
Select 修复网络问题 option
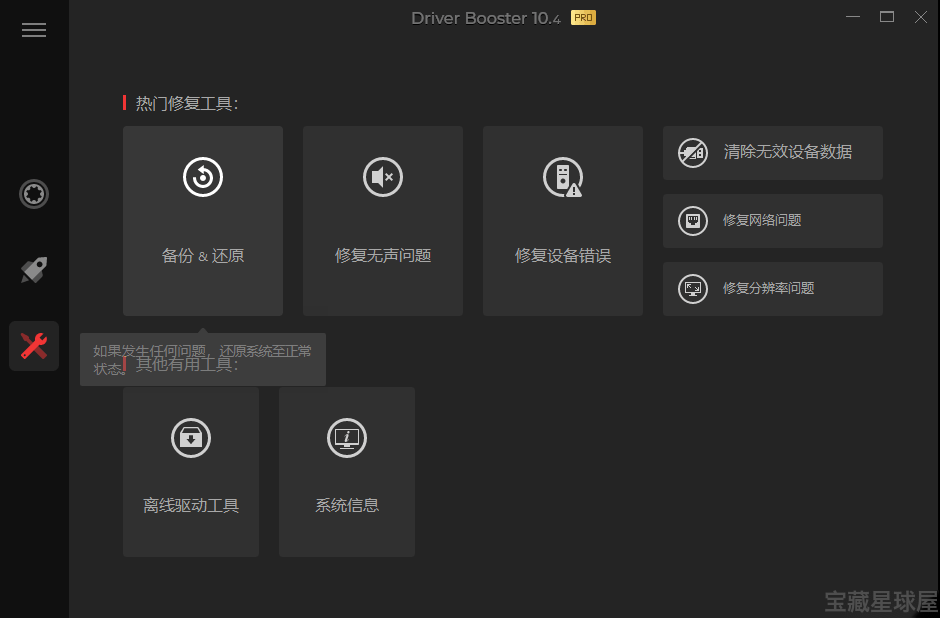pos(773,221)
